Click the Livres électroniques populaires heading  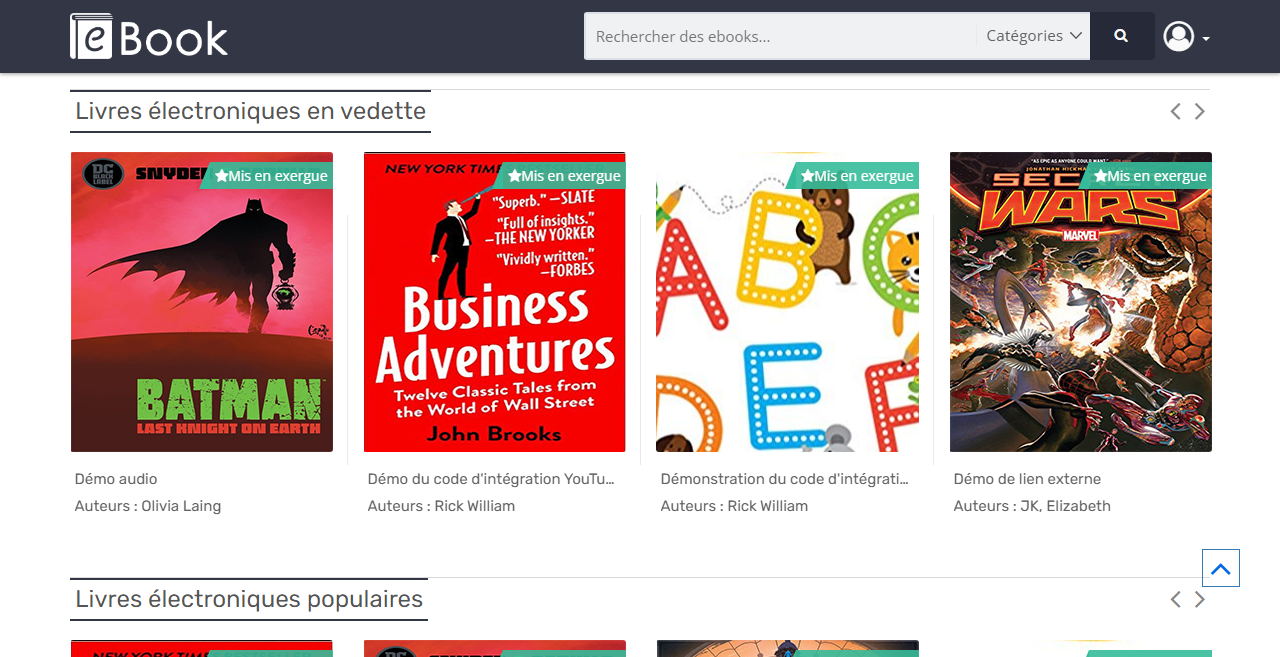point(249,599)
